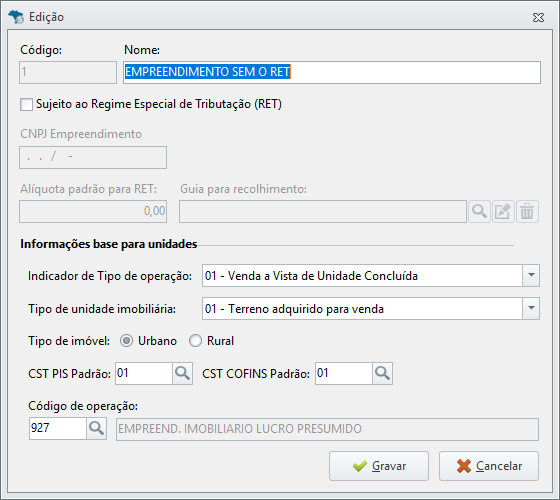Close the Edição dialog window
The height and width of the screenshot is (500, 560).
538,17
